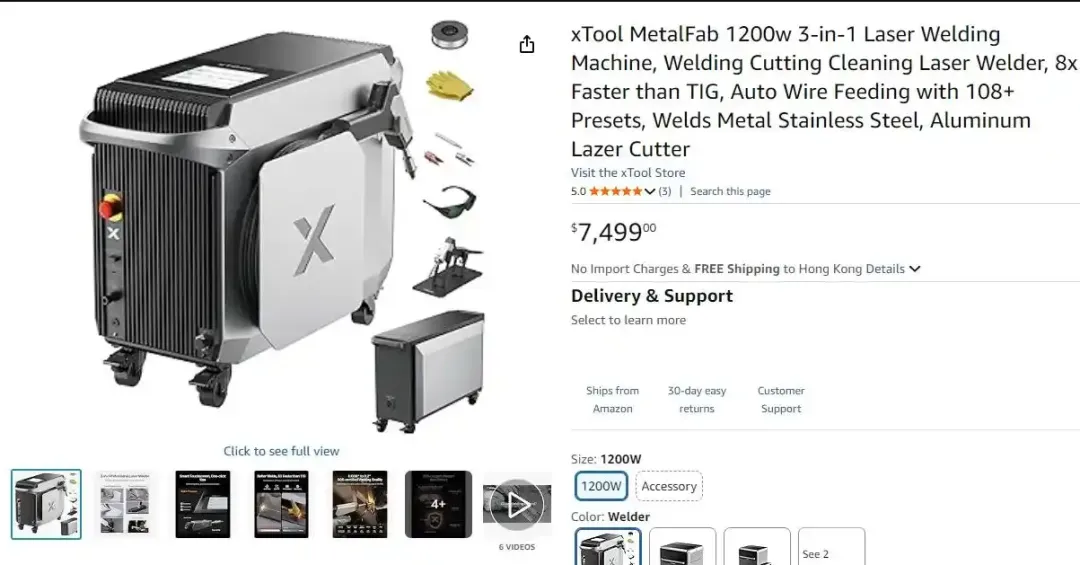
Task: Select the Welder color swatch
Action: 608,546
